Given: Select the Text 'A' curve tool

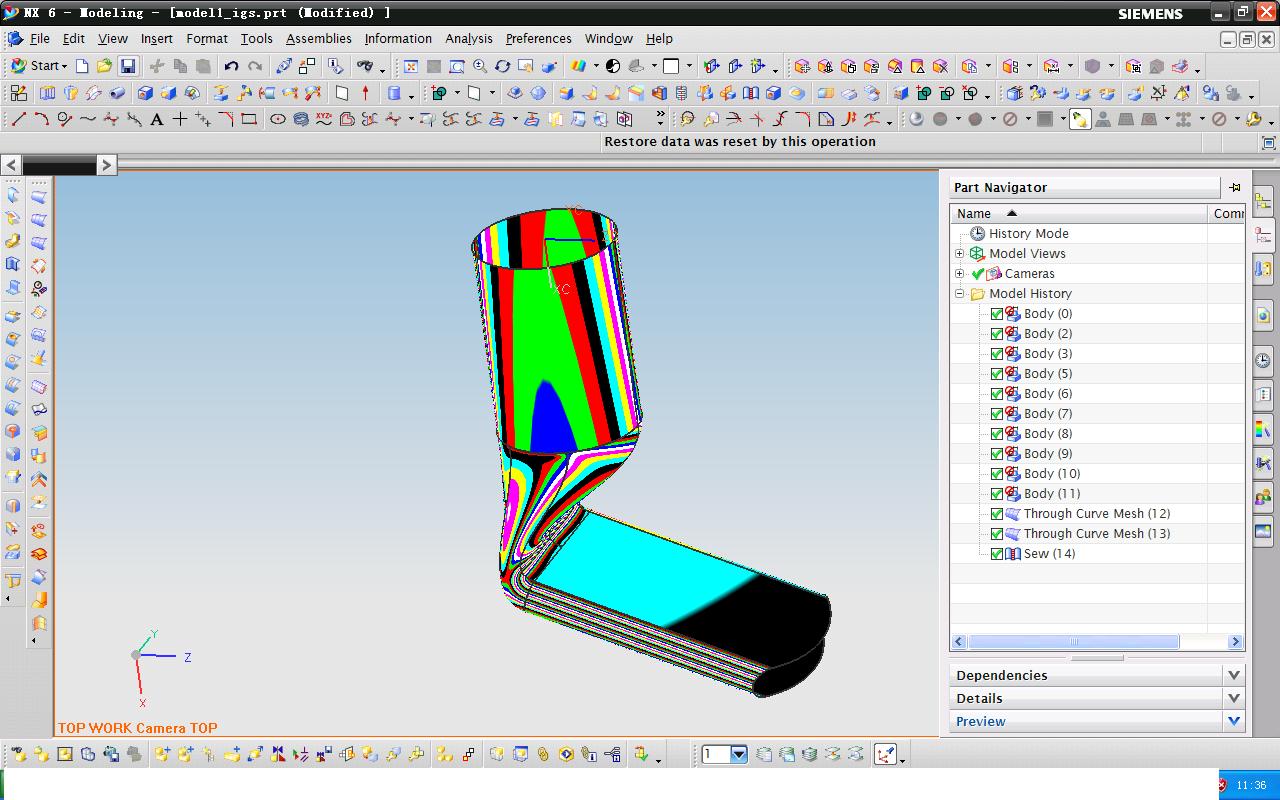Looking at the screenshot, I should [157, 119].
